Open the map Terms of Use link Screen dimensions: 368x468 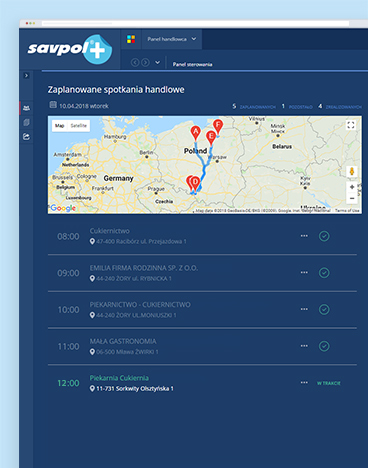347,210
